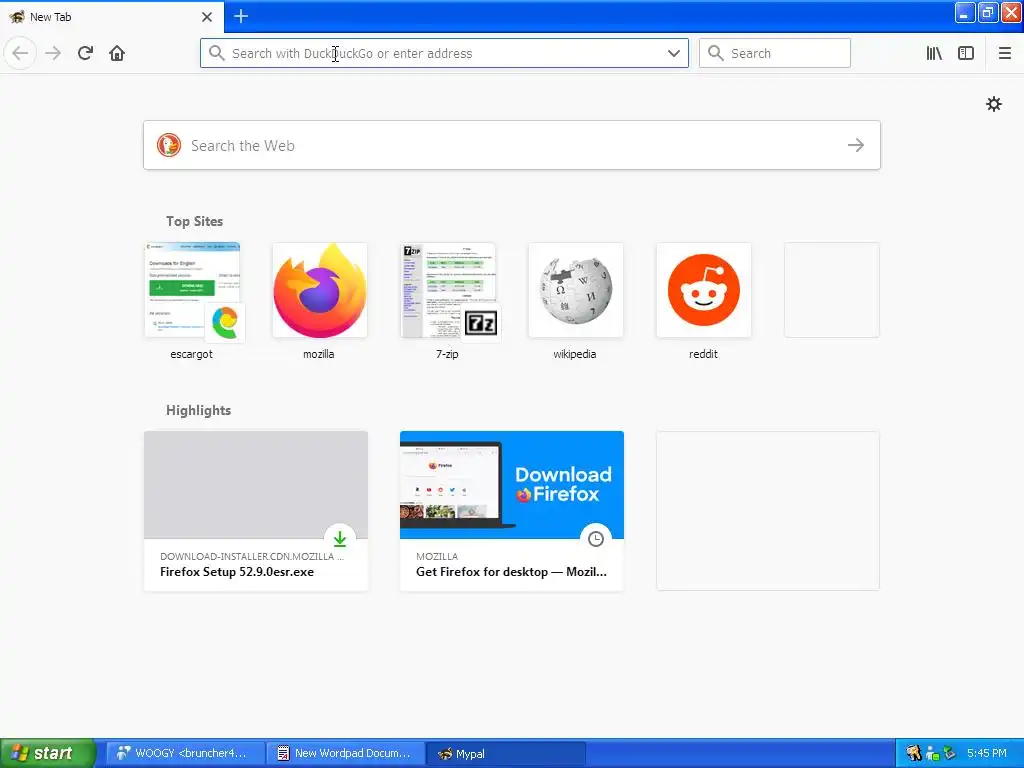Click the MOZILLA source label on highlight
The height and width of the screenshot is (768, 1024).
point(437,556)
